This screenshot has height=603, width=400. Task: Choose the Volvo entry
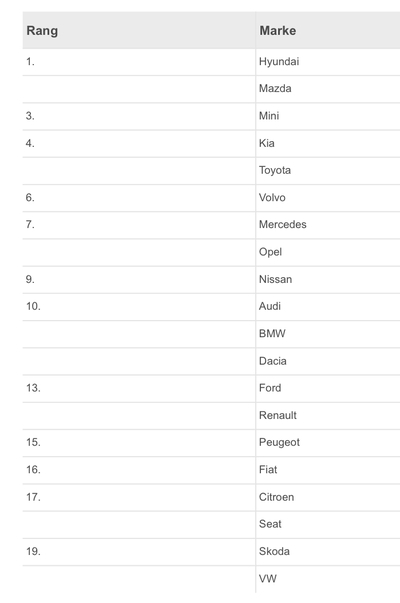pos(272,197)
